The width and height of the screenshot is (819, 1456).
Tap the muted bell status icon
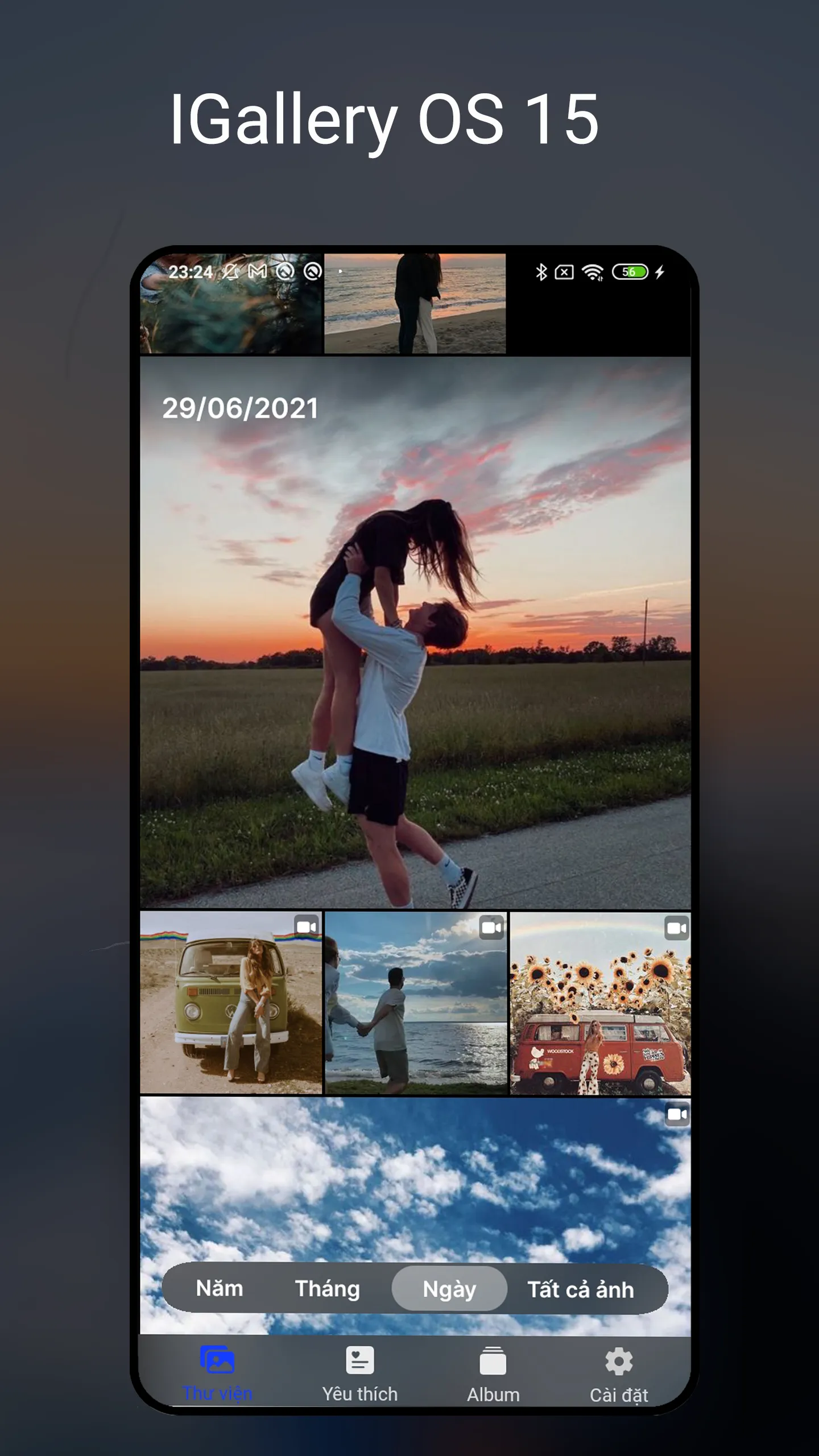230,271
